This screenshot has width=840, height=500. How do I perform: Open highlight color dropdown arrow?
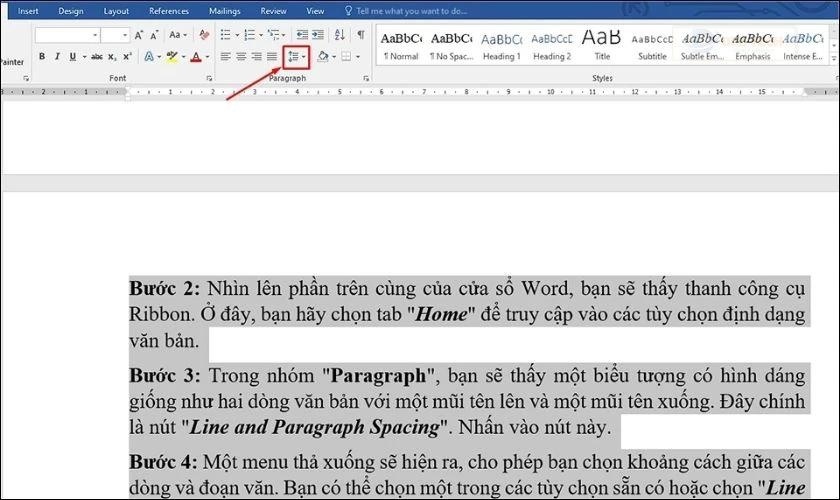[x=183, y=56]
